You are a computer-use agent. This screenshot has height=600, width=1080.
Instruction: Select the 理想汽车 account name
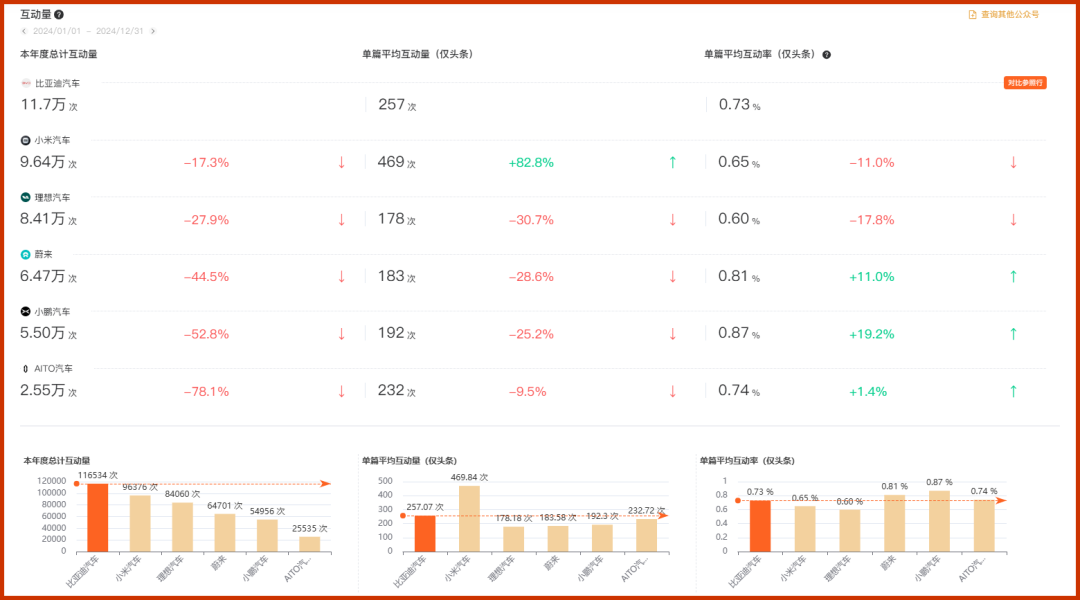pos(52,198)
